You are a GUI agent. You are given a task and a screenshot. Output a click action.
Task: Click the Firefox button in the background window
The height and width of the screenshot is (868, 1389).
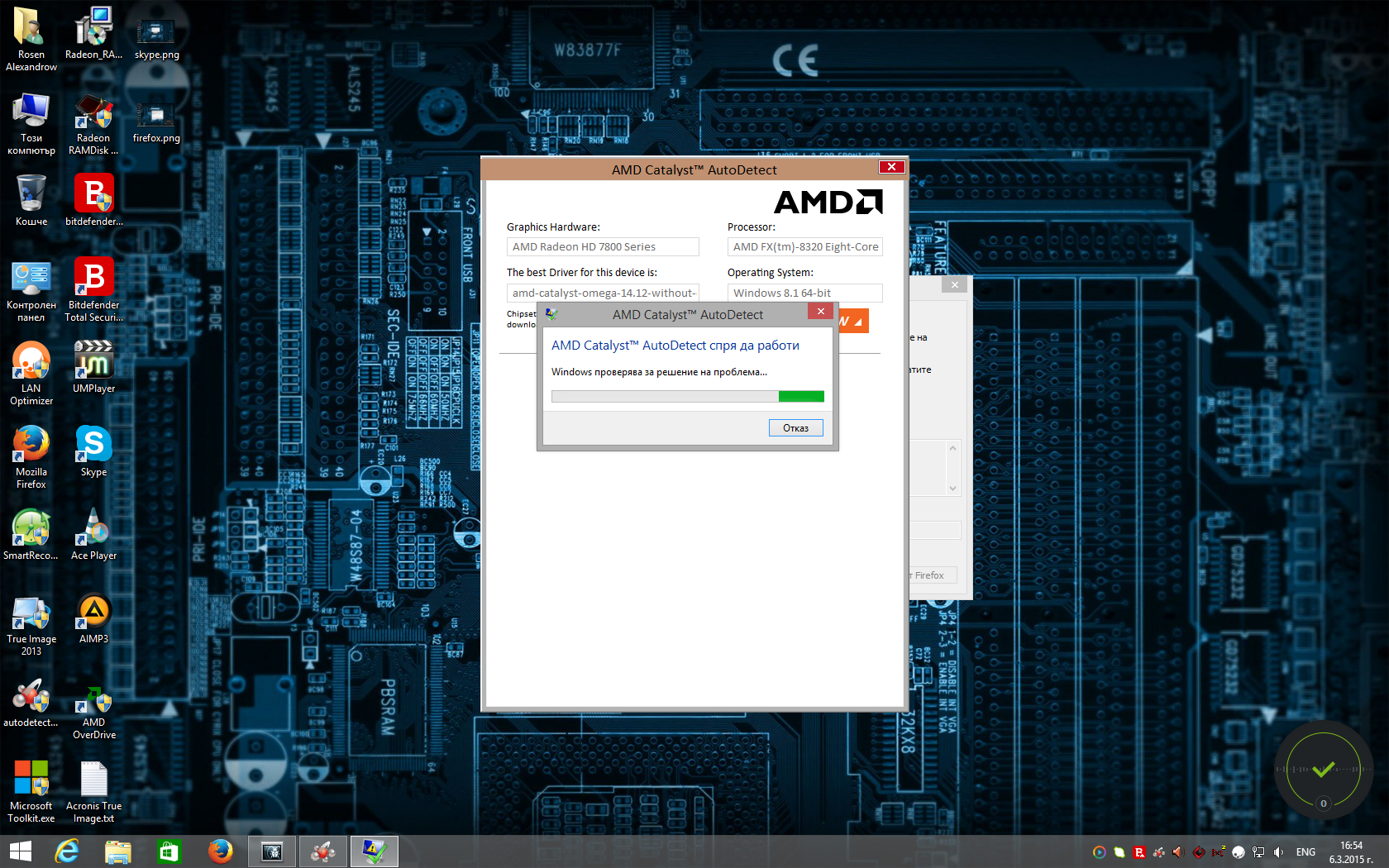tap(933, 575)
